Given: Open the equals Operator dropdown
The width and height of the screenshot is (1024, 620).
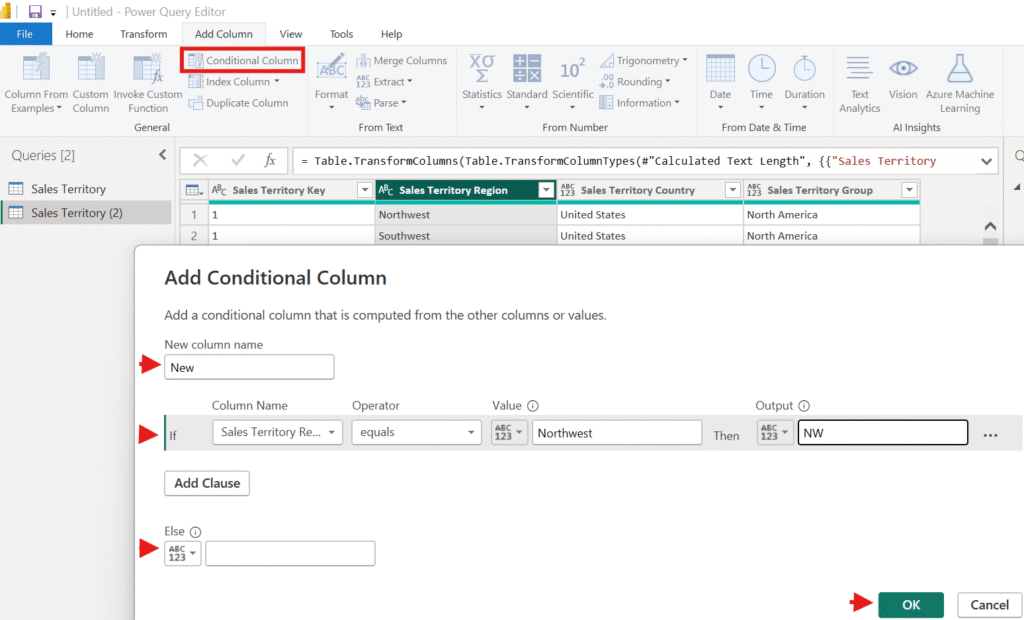Looking at the screenshot, I should [x=416, y=432].
